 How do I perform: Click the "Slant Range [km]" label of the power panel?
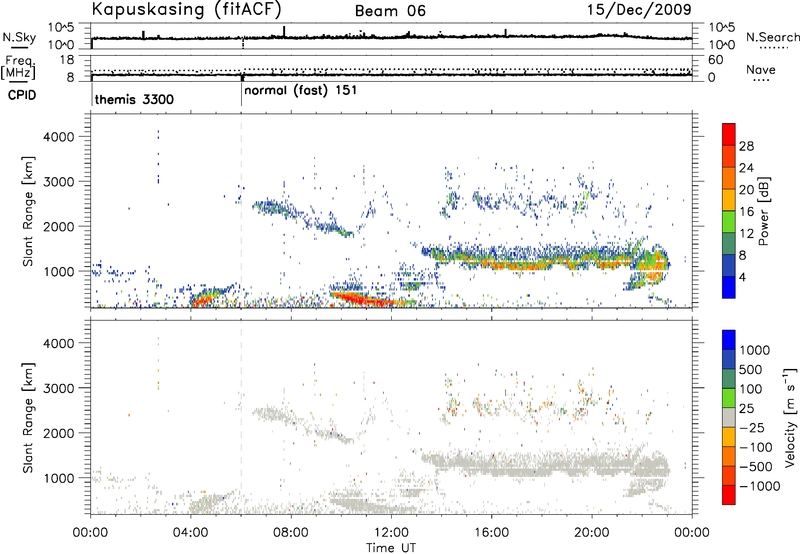point(28,211)
